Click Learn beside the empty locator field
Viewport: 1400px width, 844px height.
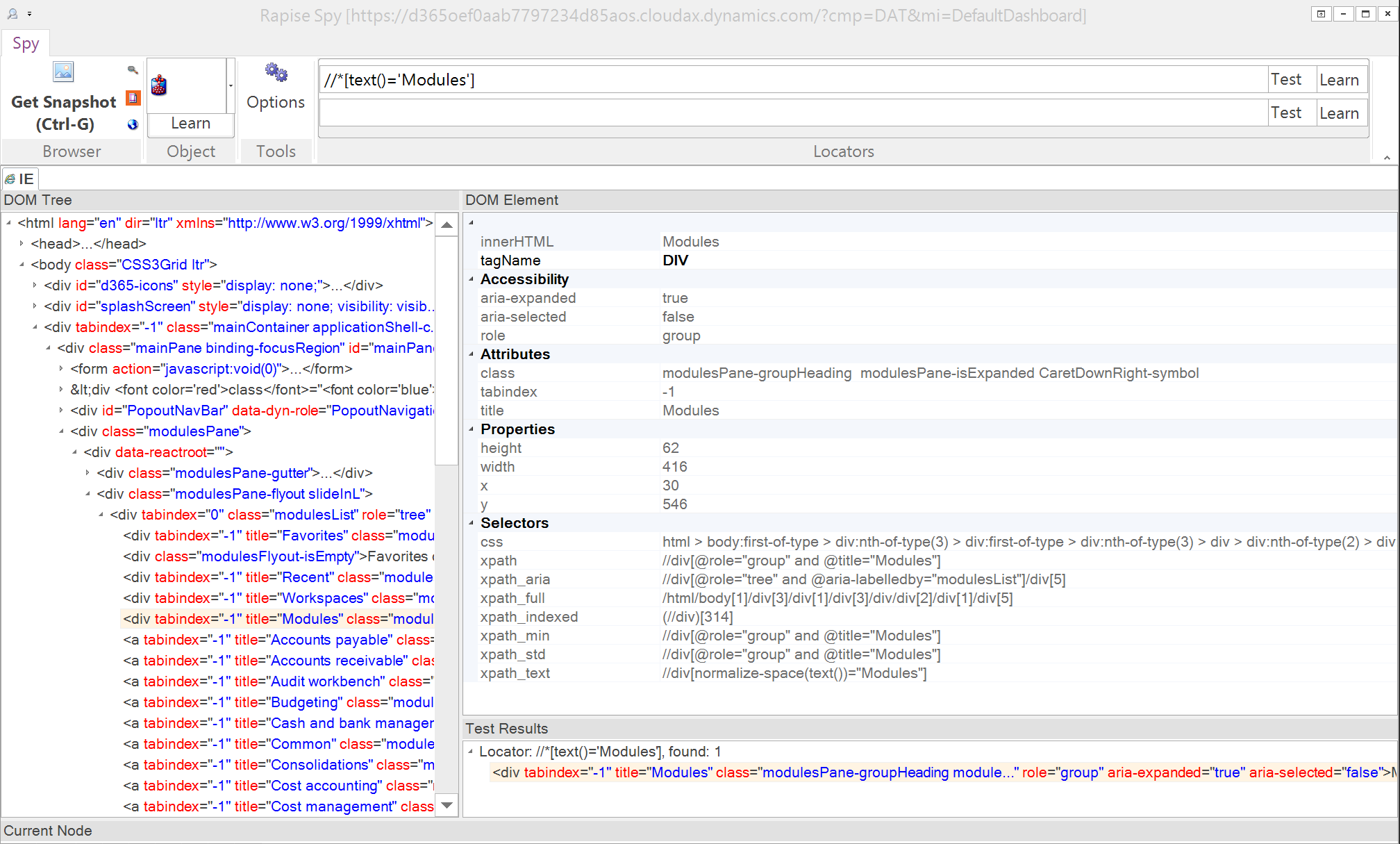point(1338,113)
